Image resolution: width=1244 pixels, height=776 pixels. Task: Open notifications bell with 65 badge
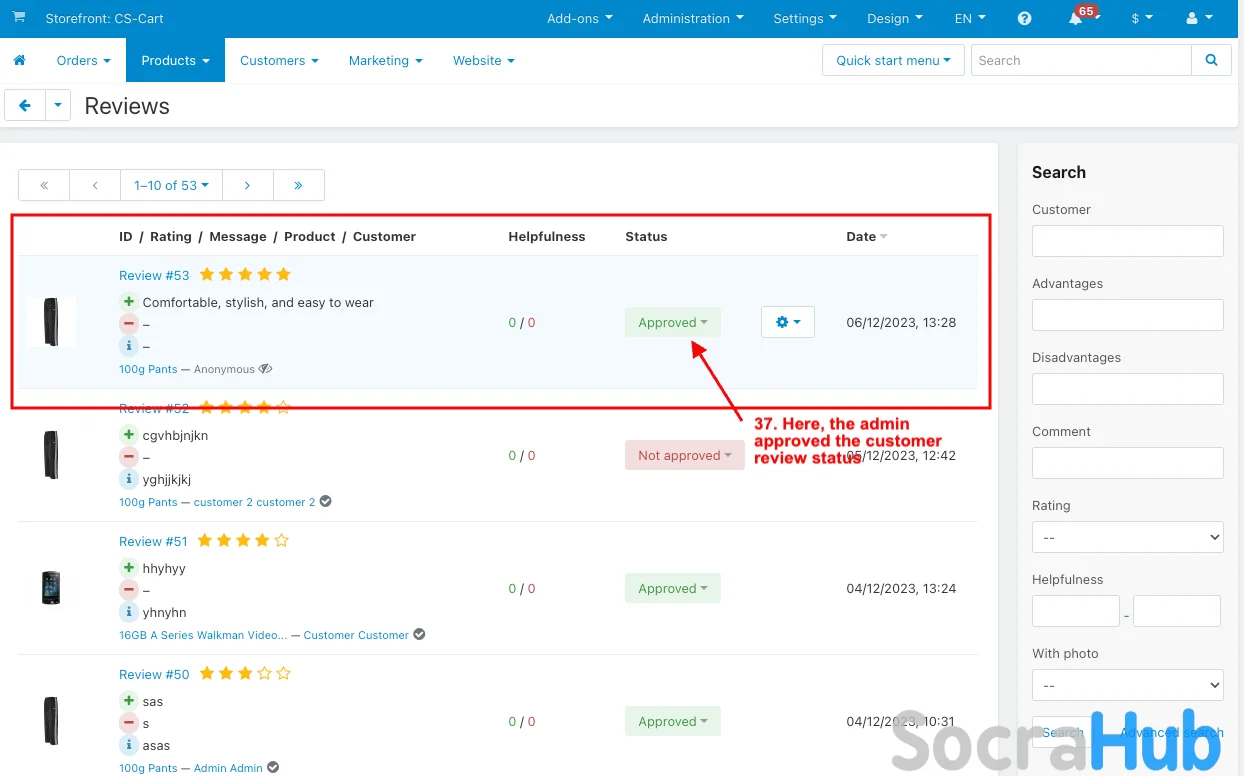(x=1076, y=19)
